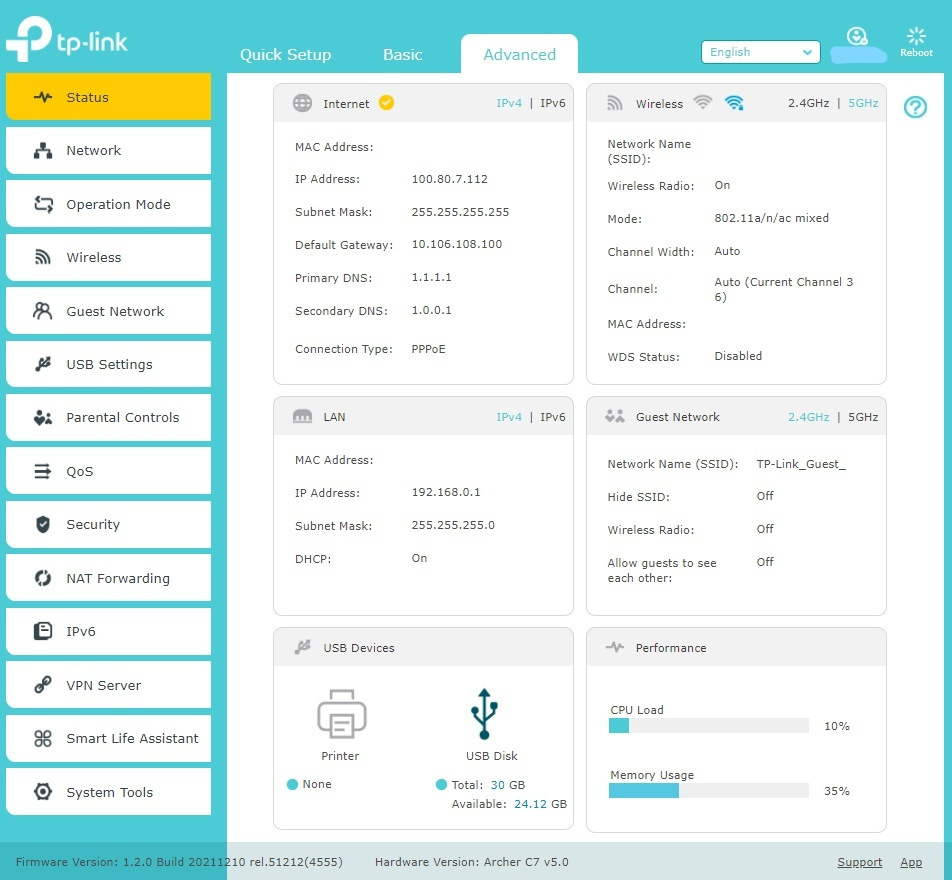Switch Guest Network panel to 5GHz

point(863,417)
